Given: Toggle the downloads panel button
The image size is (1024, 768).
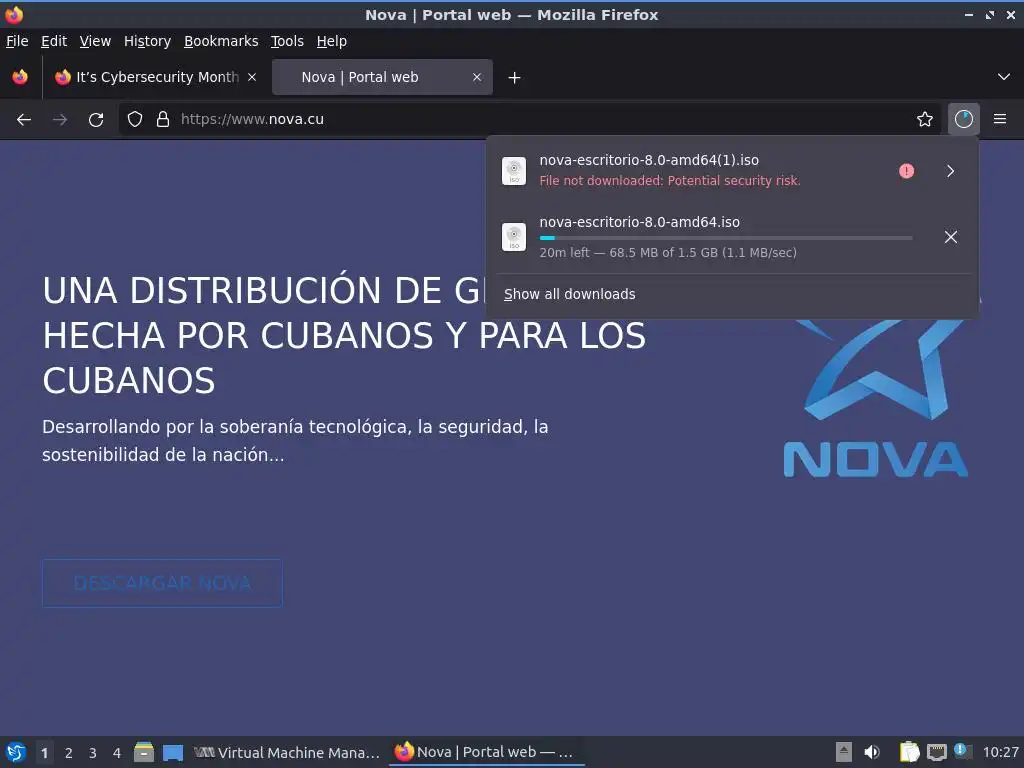Looking at the screenshot, I should coord(964,120).
